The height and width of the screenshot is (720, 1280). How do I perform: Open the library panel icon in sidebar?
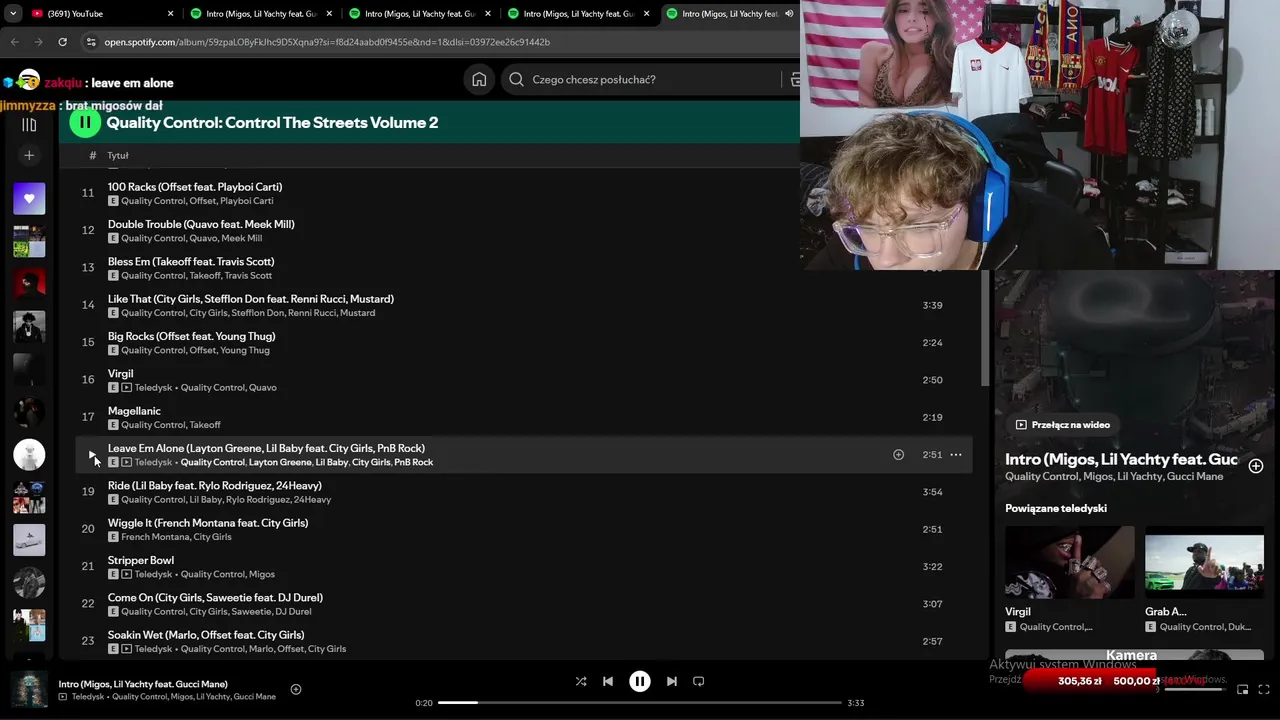pos(29,125)
